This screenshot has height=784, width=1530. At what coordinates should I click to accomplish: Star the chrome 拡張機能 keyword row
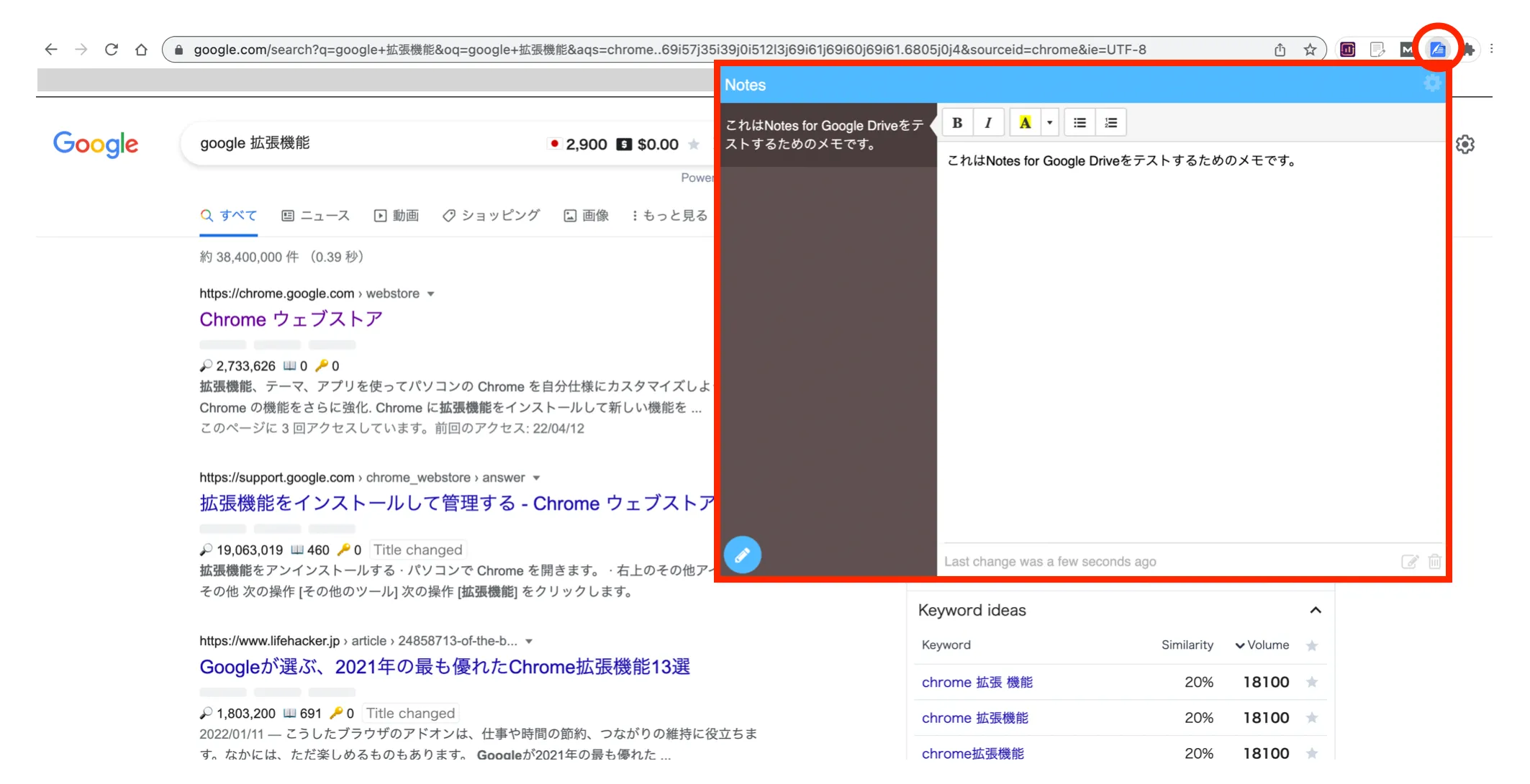(1312, 718)
